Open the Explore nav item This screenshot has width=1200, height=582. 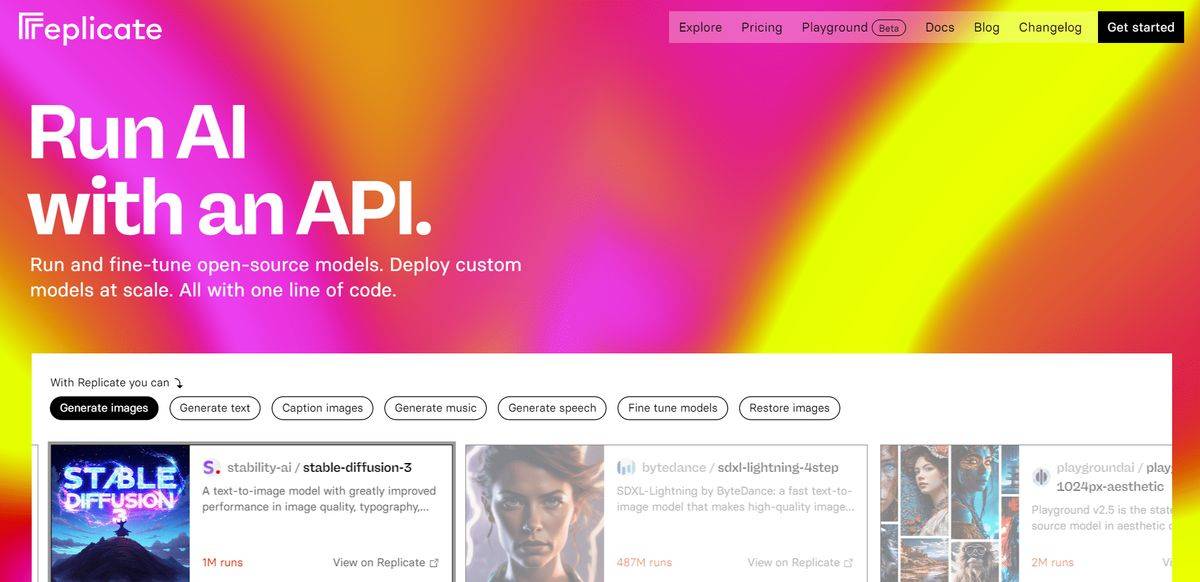coord(700,28)
